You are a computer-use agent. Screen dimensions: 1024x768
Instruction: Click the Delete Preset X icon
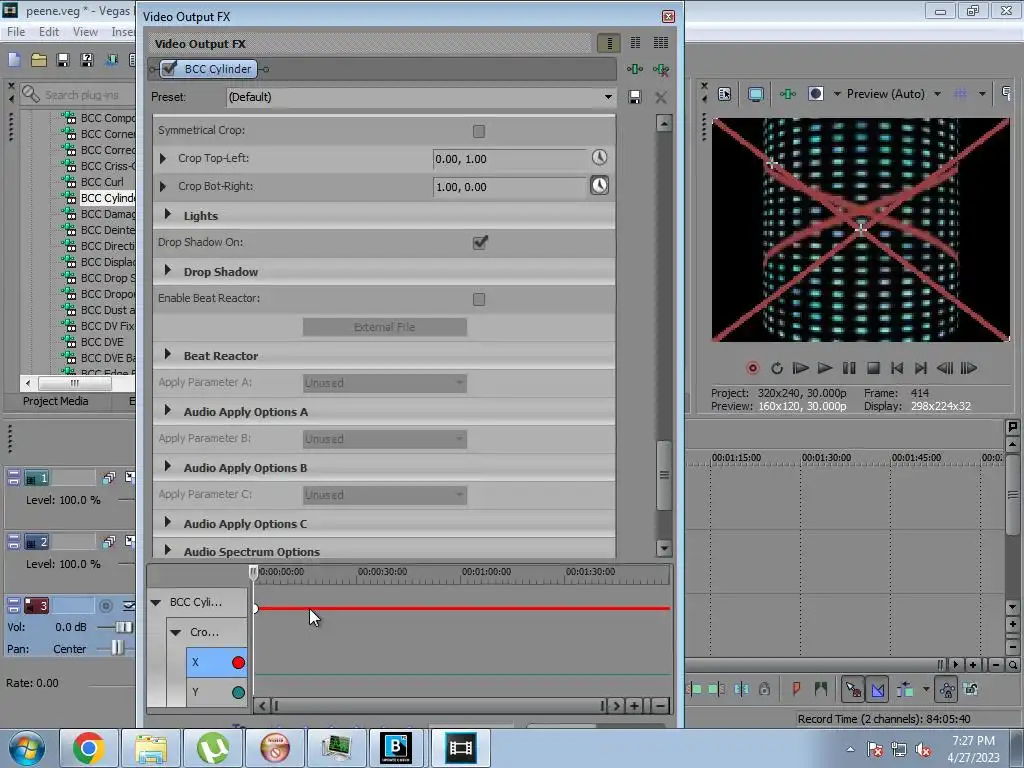pyautogui.click(x=661, y=97)
